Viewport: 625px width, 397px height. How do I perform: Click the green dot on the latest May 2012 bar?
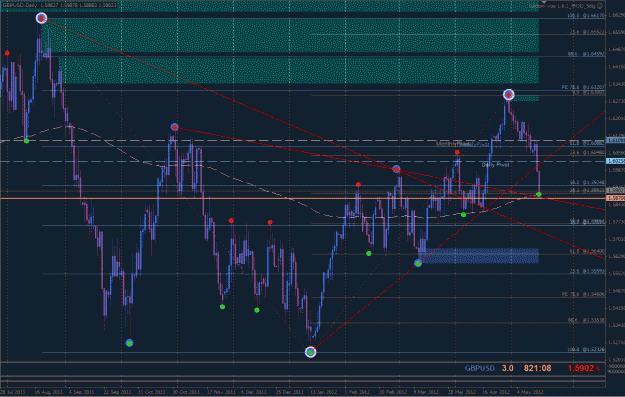click(539, 195)
